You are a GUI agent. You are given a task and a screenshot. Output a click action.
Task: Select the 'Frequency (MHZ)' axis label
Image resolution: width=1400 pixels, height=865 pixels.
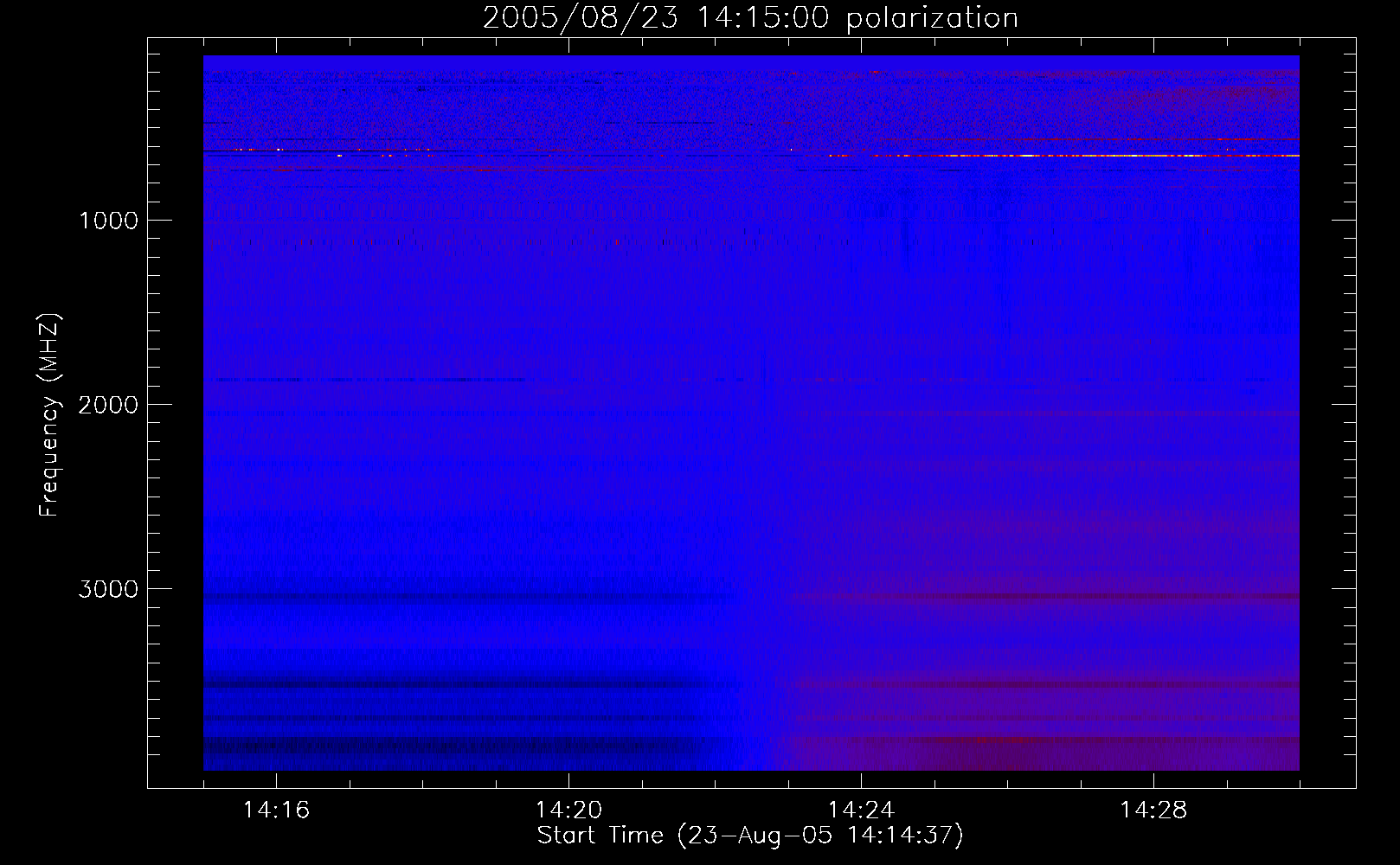(x=49, y=414)
